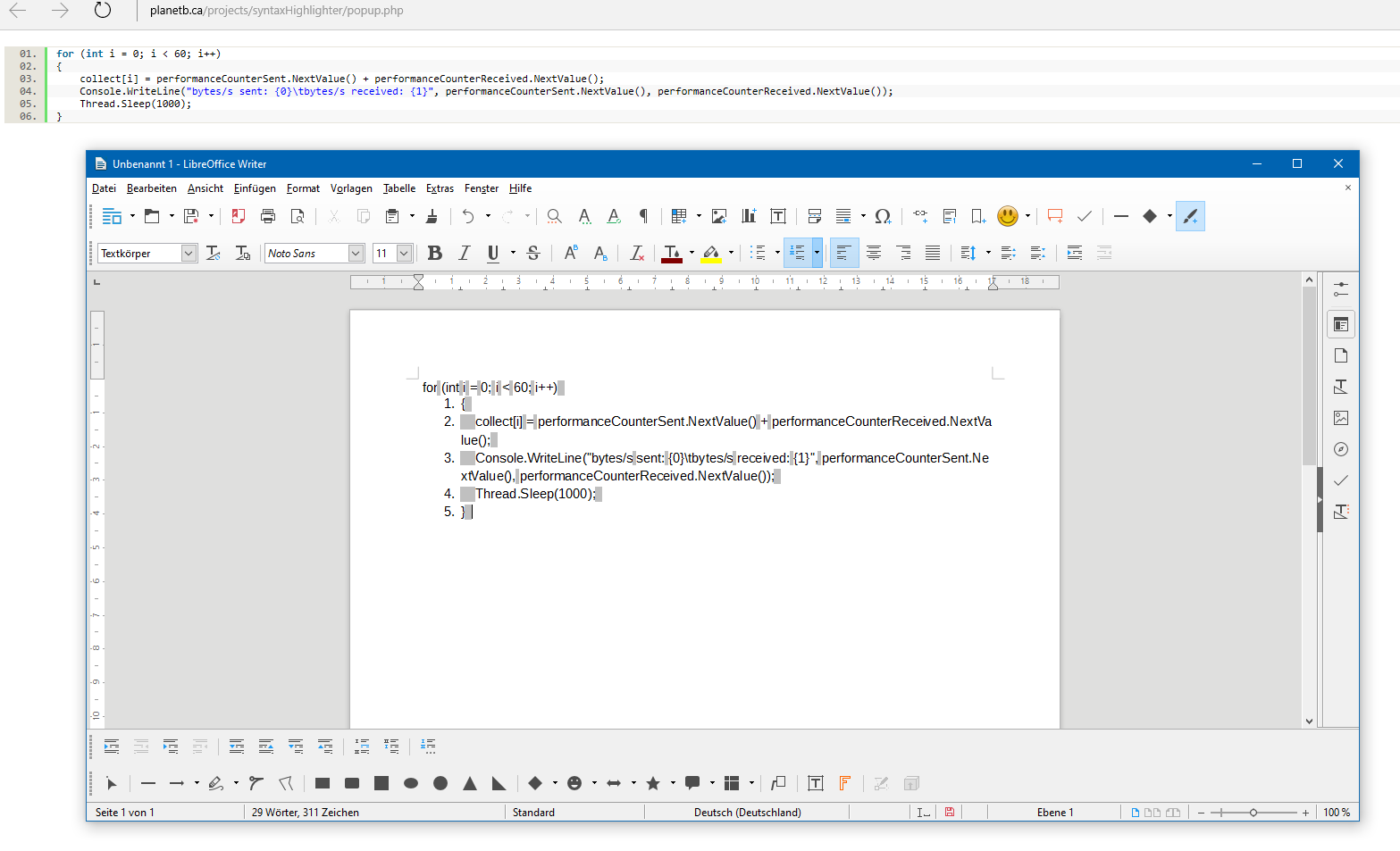1400x851 pixels.
Task: Expand the line spacing dropdown arrow
Action: pyautogui.click(x=988, y=253)
